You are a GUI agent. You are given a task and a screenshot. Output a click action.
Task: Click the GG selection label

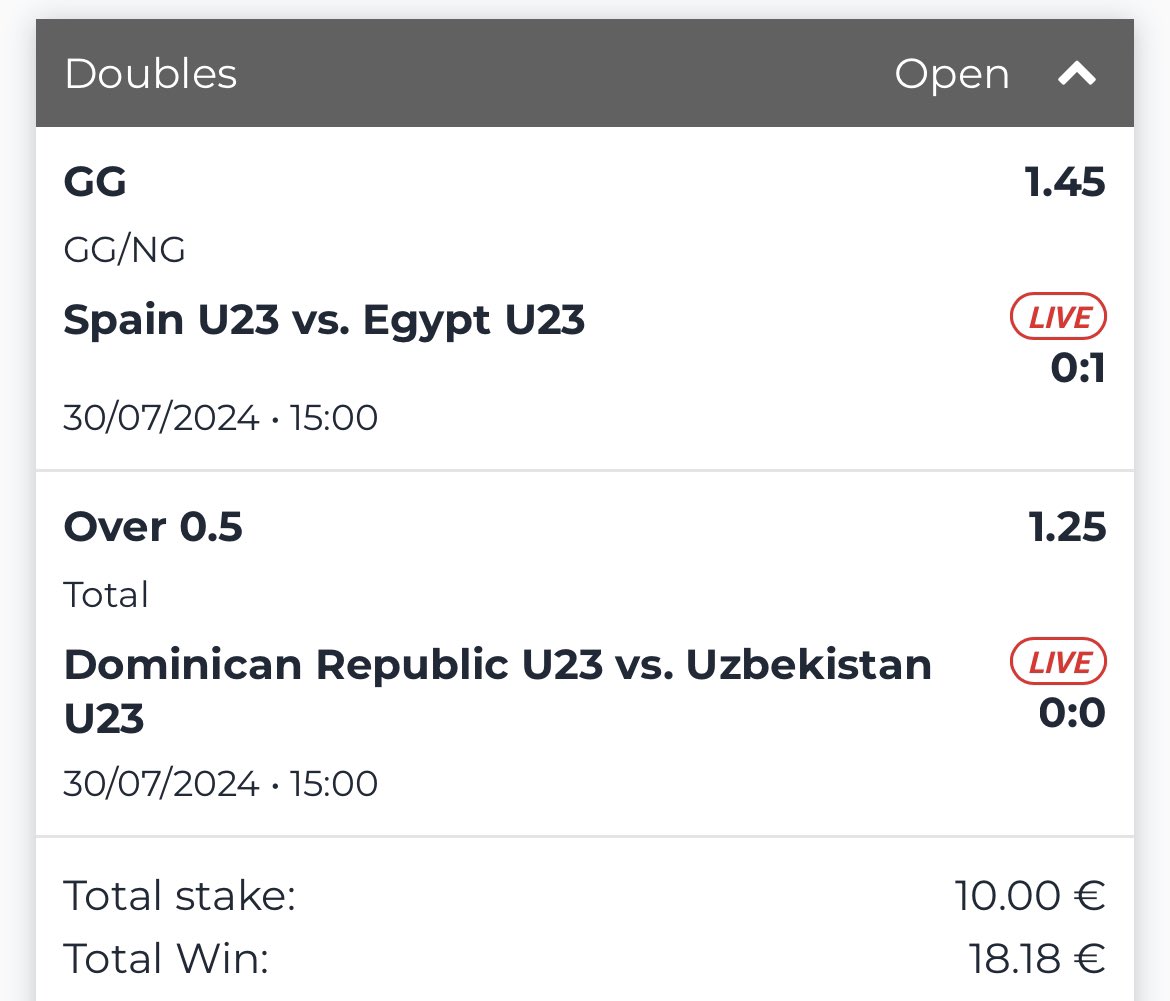click(95, 182)
